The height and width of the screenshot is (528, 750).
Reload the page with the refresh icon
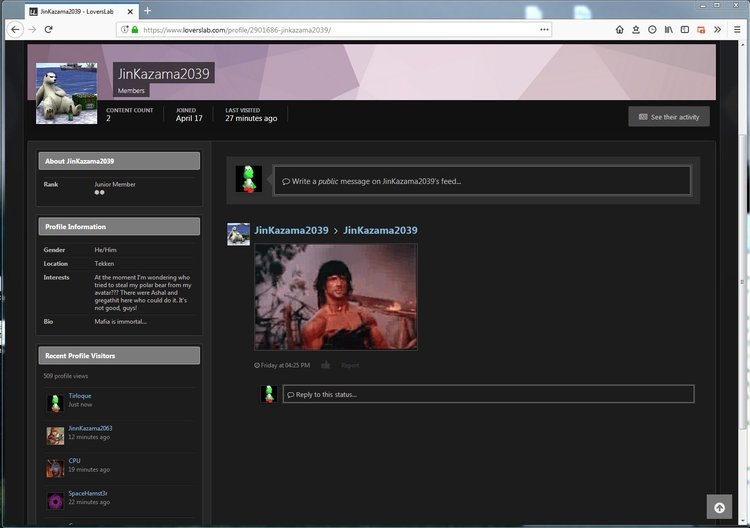pos(48,30)
